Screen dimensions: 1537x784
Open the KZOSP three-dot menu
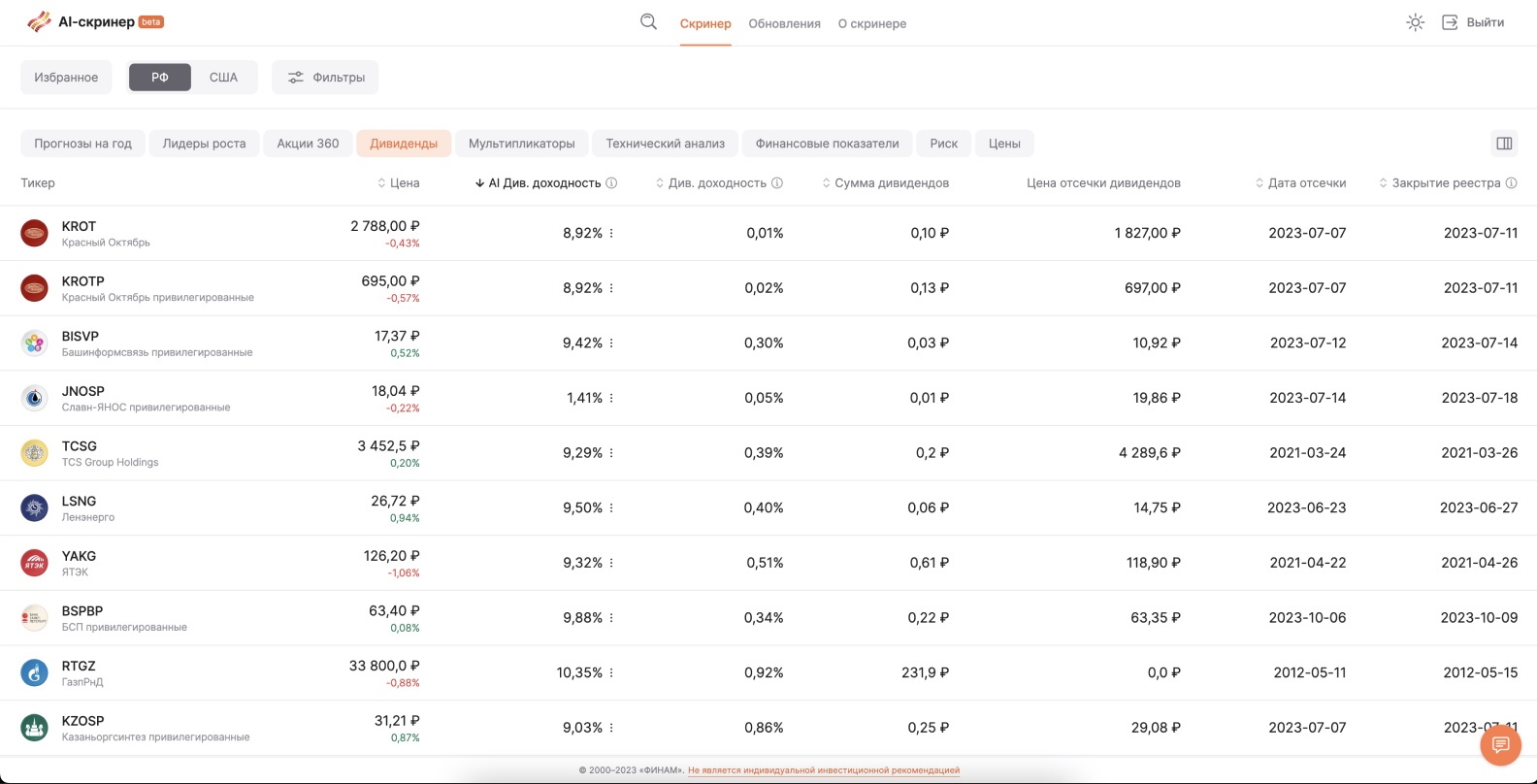[611, 729]
